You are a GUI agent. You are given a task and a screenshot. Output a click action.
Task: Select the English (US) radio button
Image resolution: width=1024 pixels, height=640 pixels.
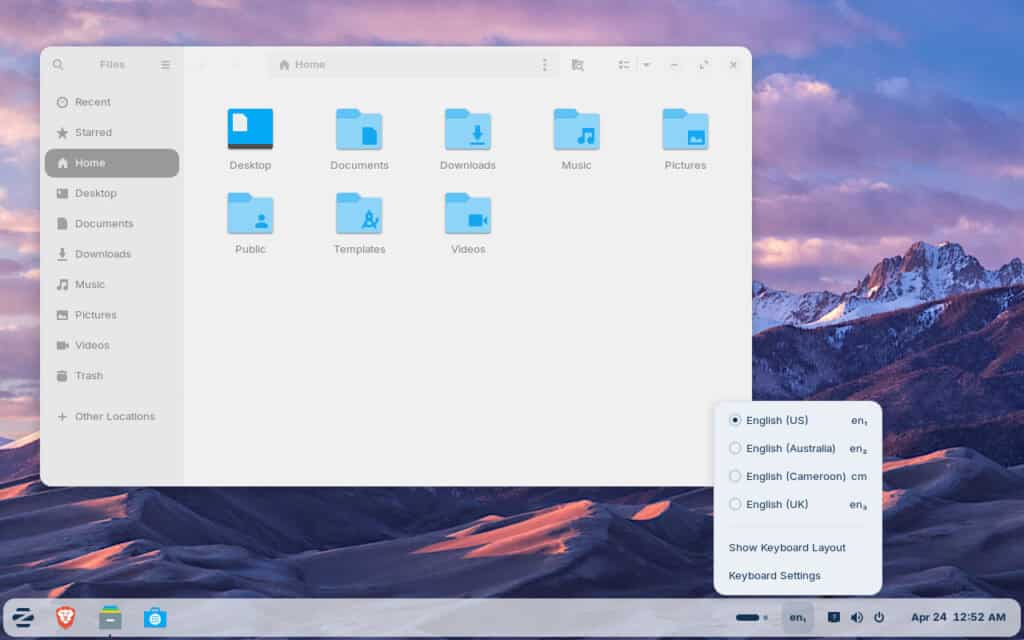[735, 421]
